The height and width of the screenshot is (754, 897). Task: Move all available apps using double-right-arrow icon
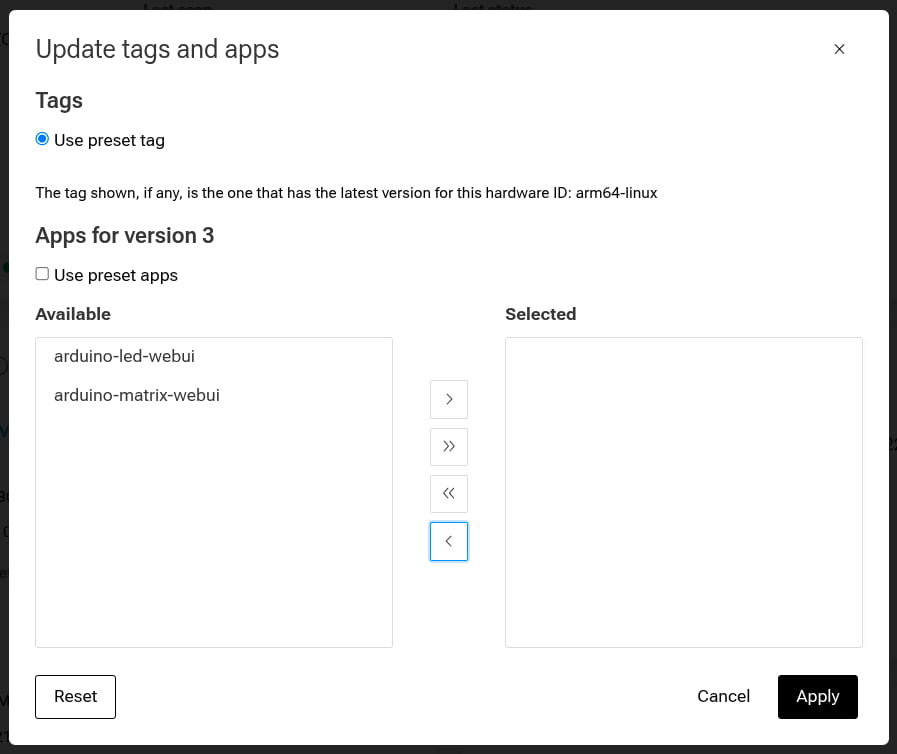coord(448,446)
